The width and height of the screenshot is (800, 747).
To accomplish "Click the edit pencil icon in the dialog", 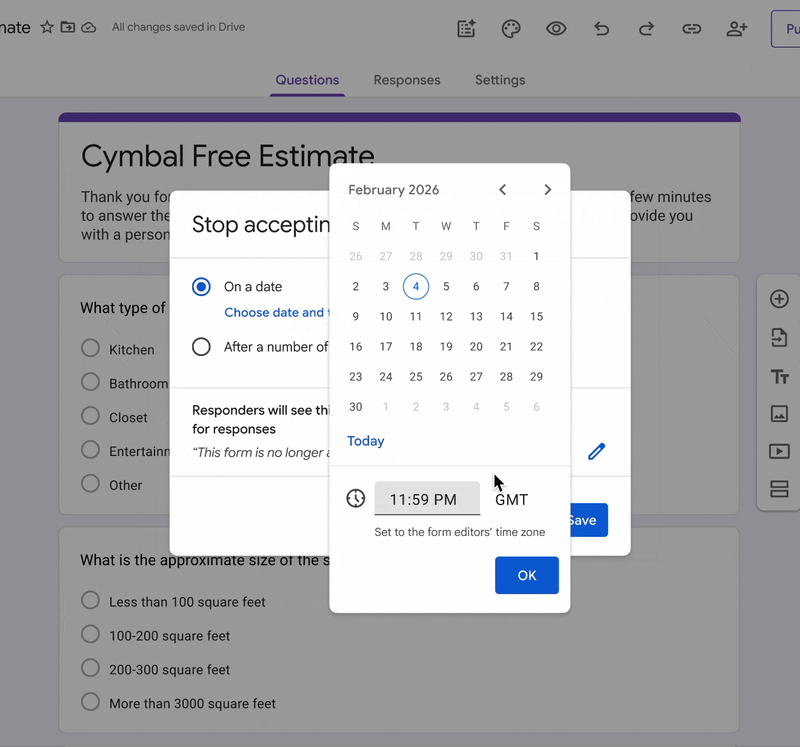I will [597, 451].
